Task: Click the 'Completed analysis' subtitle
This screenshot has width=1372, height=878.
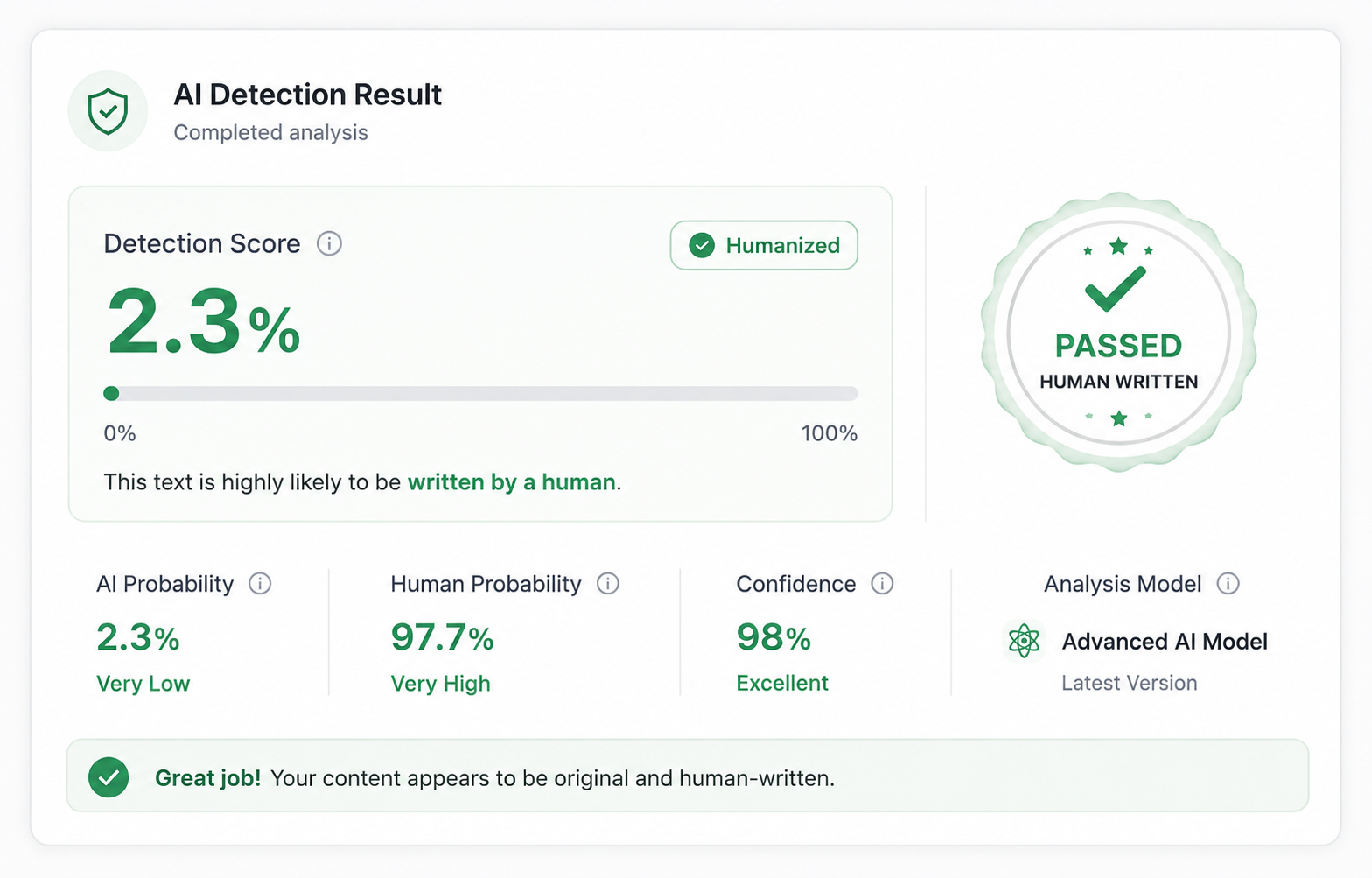Action: click(270, 132)
